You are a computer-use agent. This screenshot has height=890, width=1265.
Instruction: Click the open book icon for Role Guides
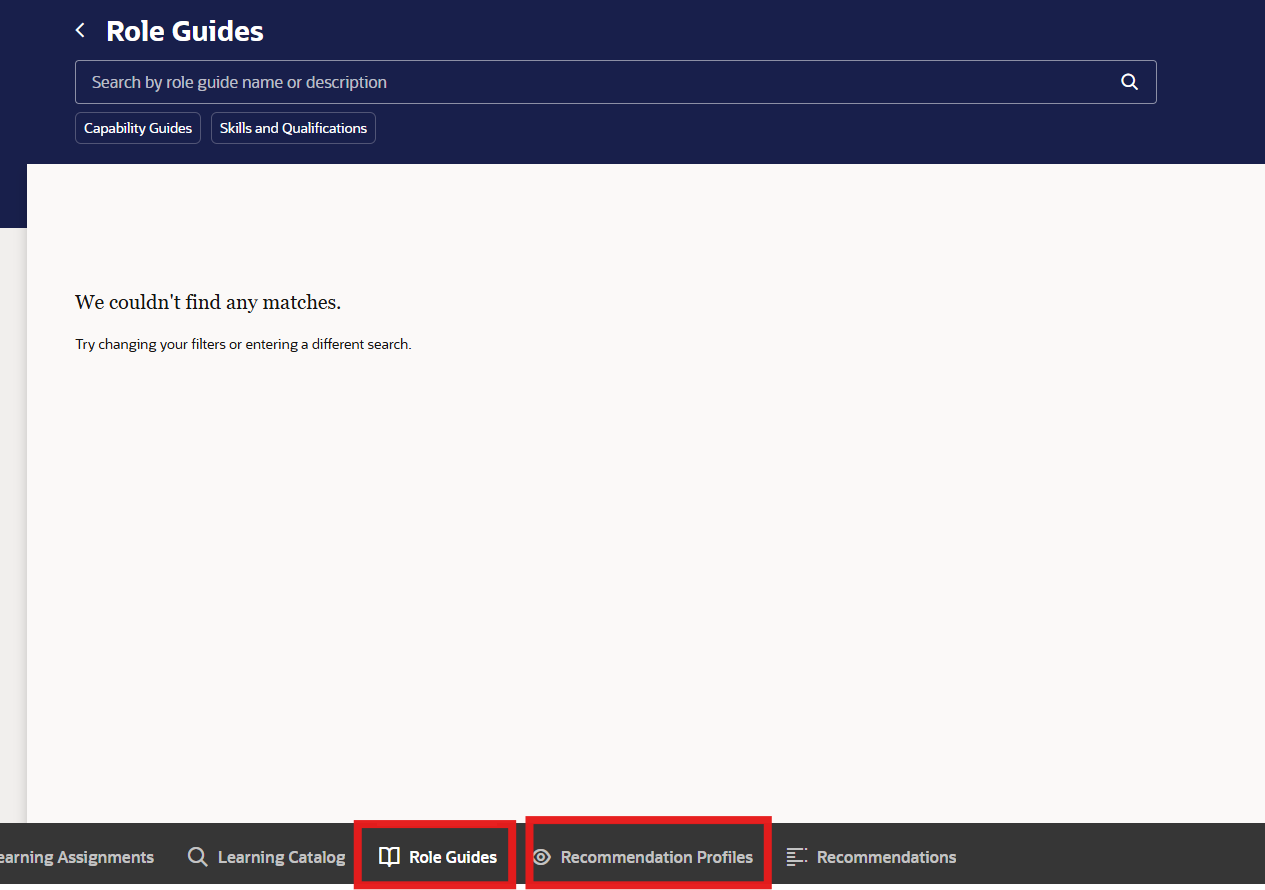pyautogui.click(x=389, y=857)
